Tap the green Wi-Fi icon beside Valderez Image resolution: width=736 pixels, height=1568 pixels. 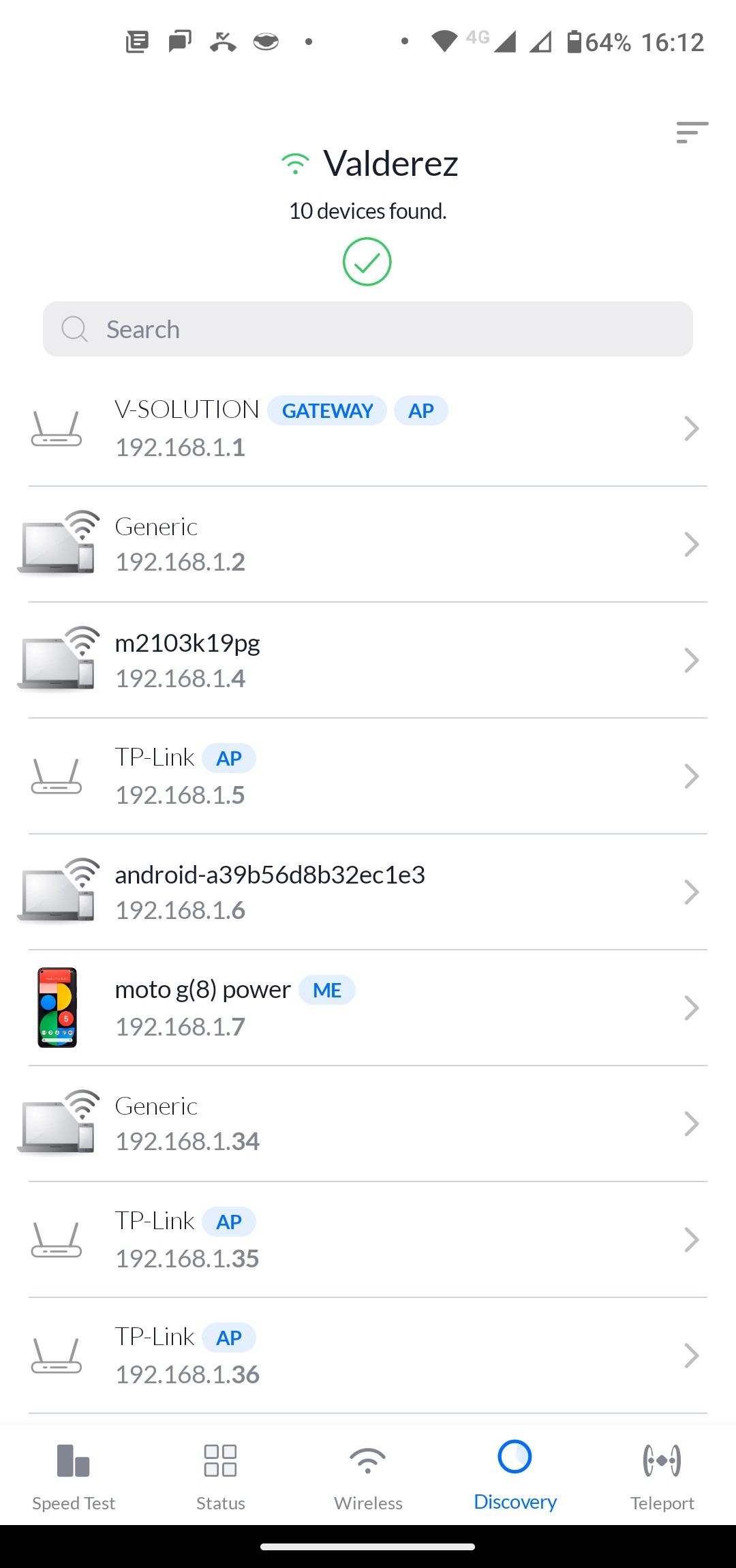(x=295, y=164)
